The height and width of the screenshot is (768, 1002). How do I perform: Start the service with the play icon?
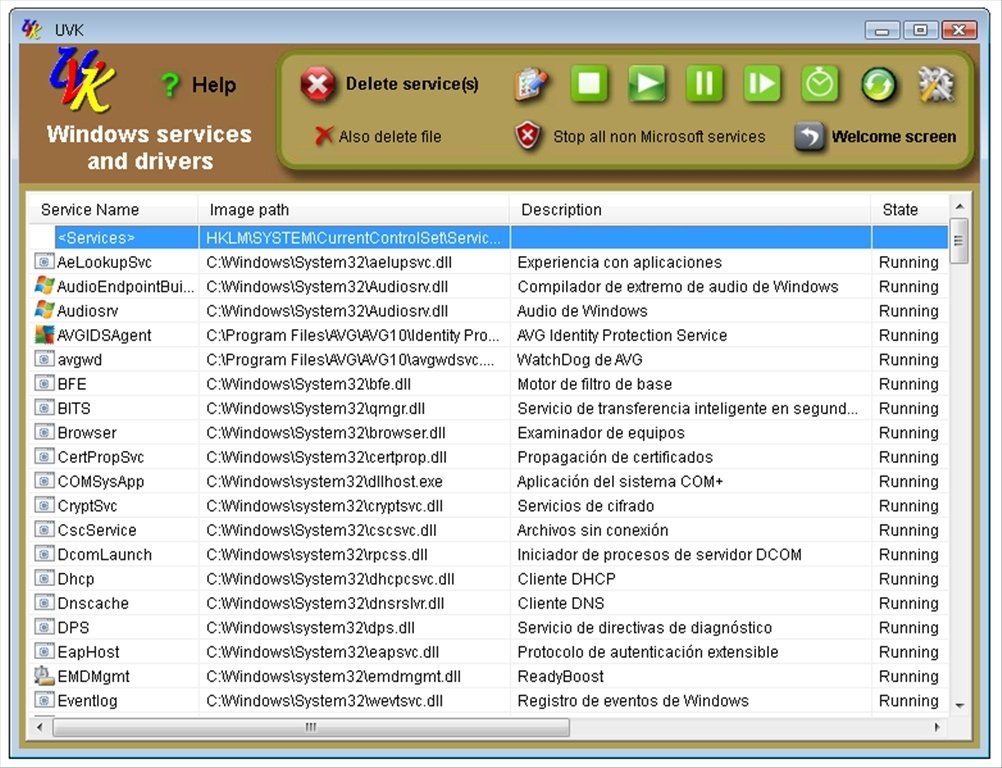(647, 83)
